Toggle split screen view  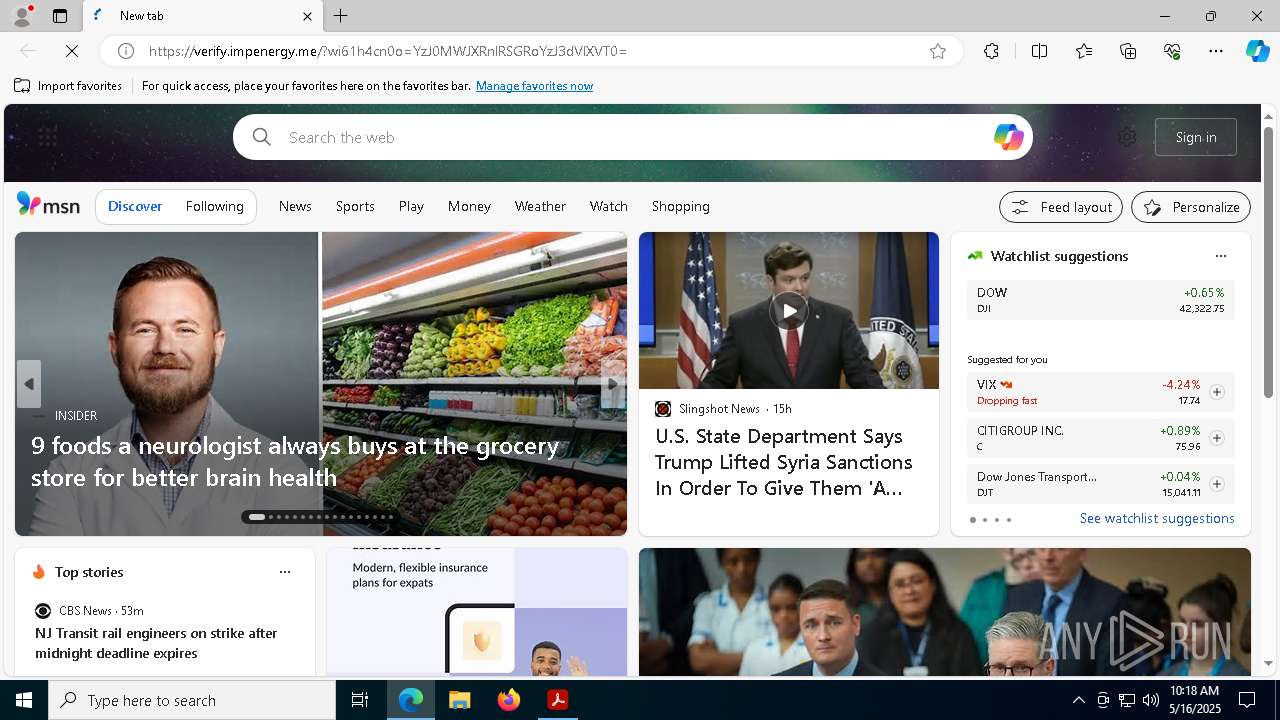(1039, 51)
